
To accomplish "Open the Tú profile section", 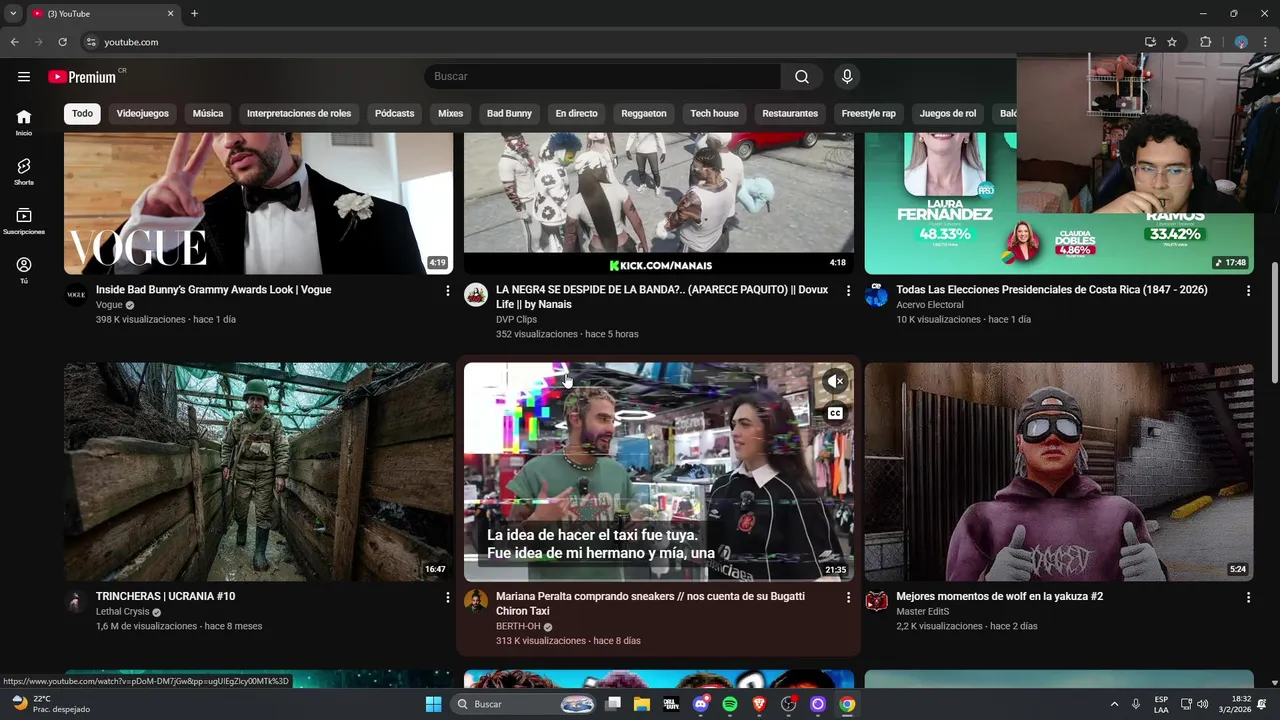I will [24, 270].
